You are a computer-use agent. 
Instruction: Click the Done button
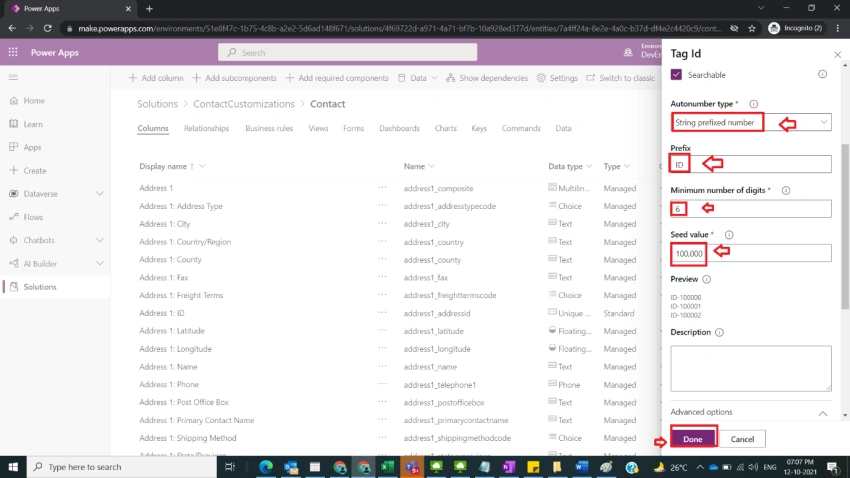(x=693, y=439)
